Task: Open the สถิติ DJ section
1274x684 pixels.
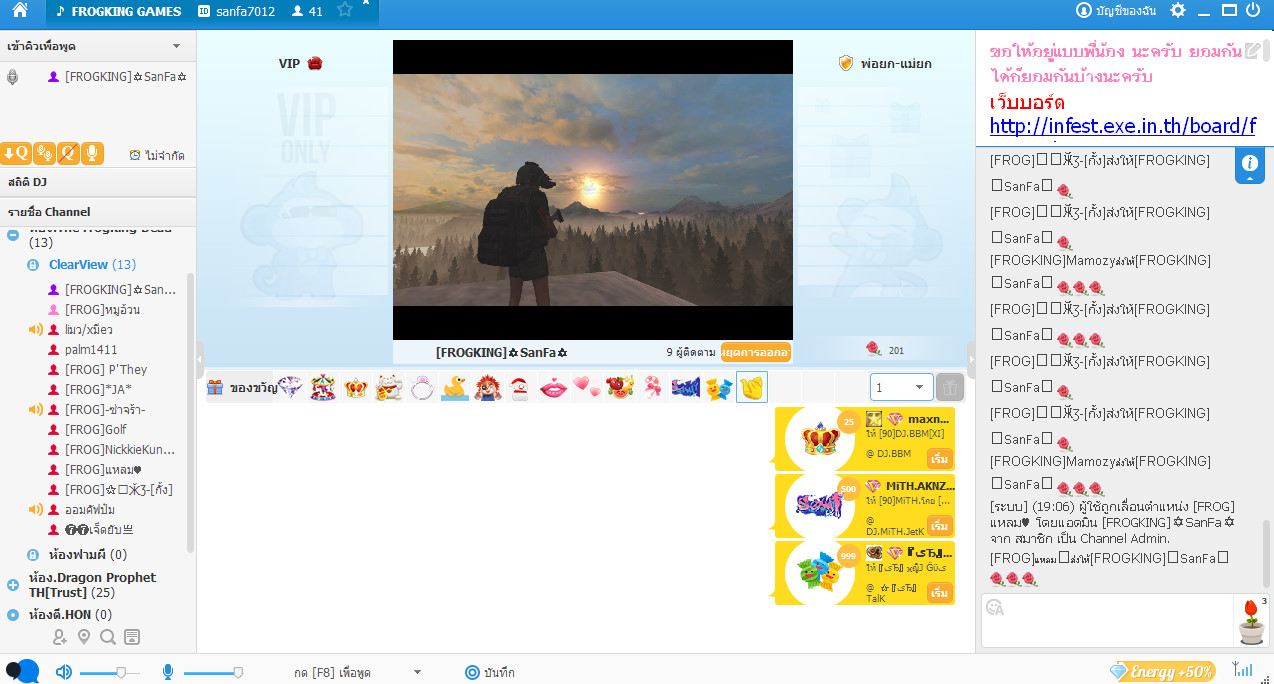Action: pos(98,182)
